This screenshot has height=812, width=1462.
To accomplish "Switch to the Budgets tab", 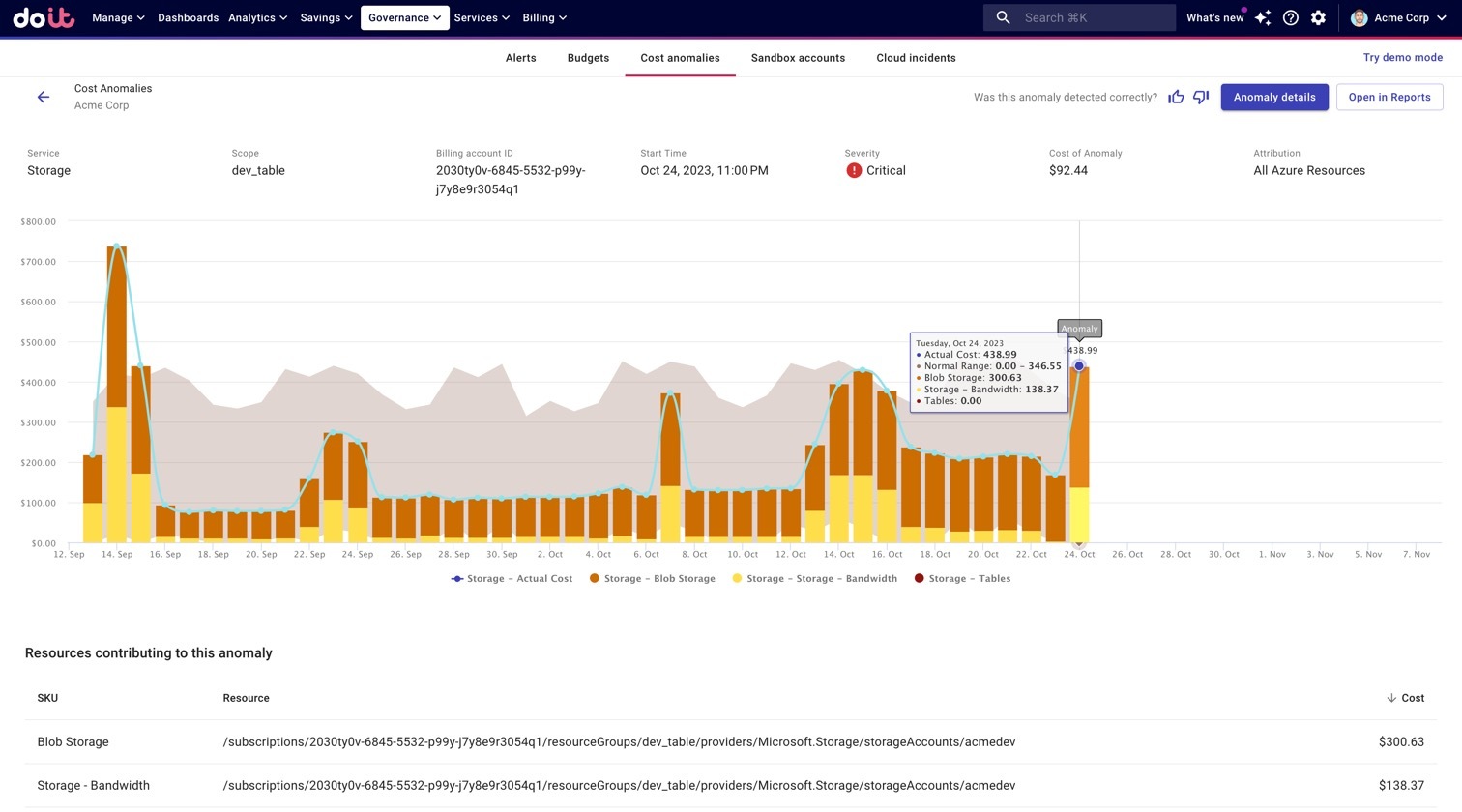I will [x=588, y=58].
